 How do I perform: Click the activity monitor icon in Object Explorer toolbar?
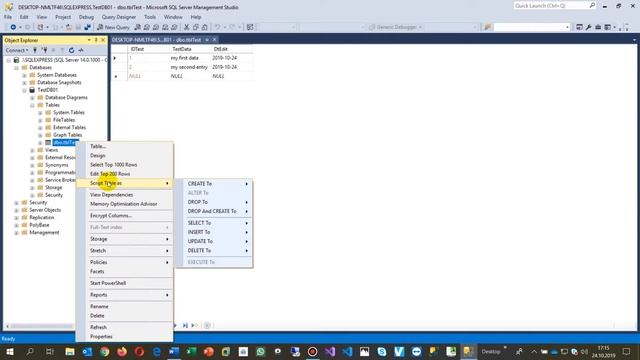pos(81,50)
